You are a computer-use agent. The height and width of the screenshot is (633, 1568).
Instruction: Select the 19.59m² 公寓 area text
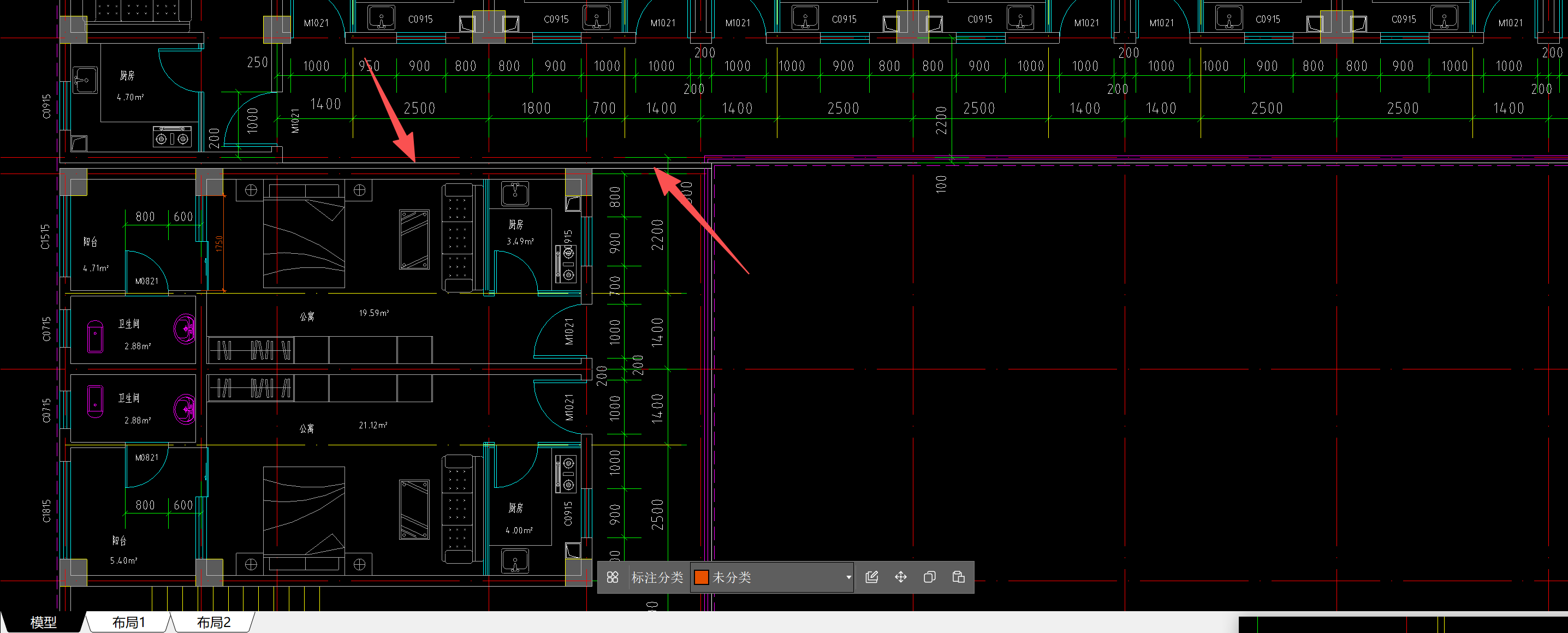tap(374, 313)
